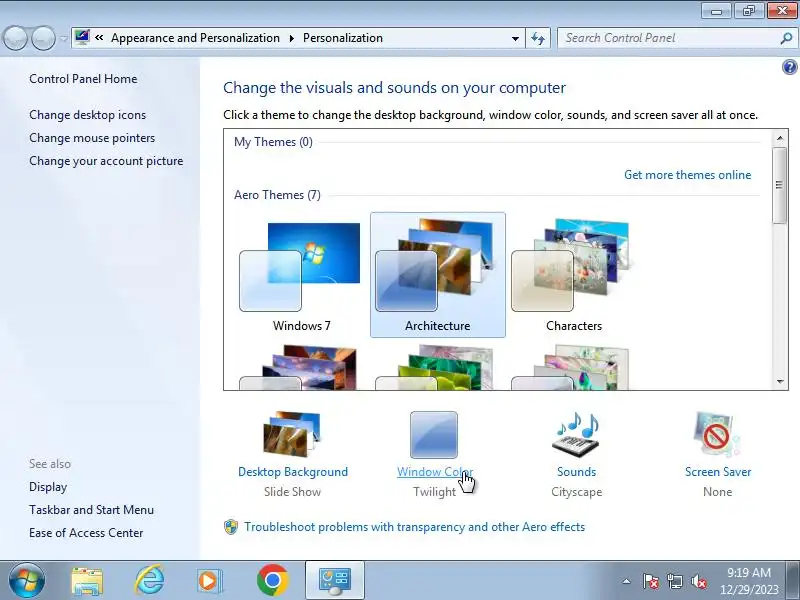
Task: Click Appearance and Personalization breadcrumb
Action: point(195,38)
